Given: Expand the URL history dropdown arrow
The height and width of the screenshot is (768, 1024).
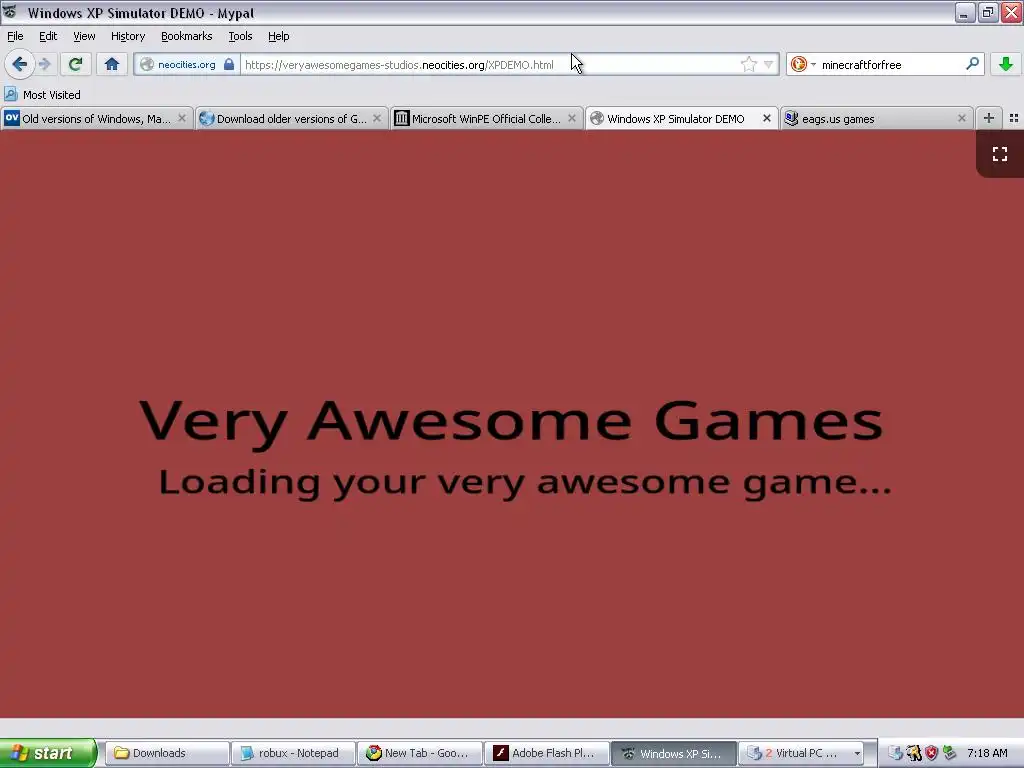Looking at the screenshot, I should point(769,64).
